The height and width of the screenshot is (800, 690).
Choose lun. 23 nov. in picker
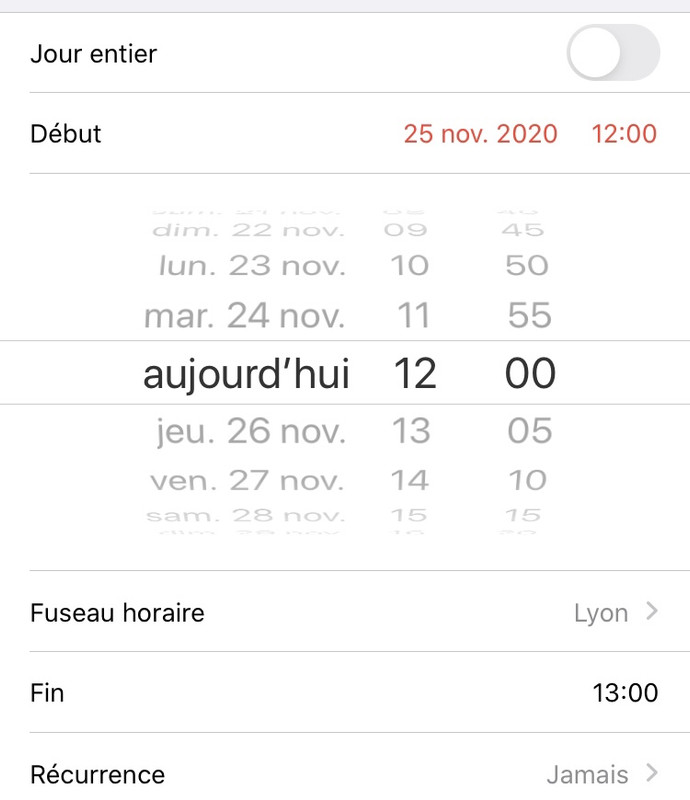click(252, 265)
